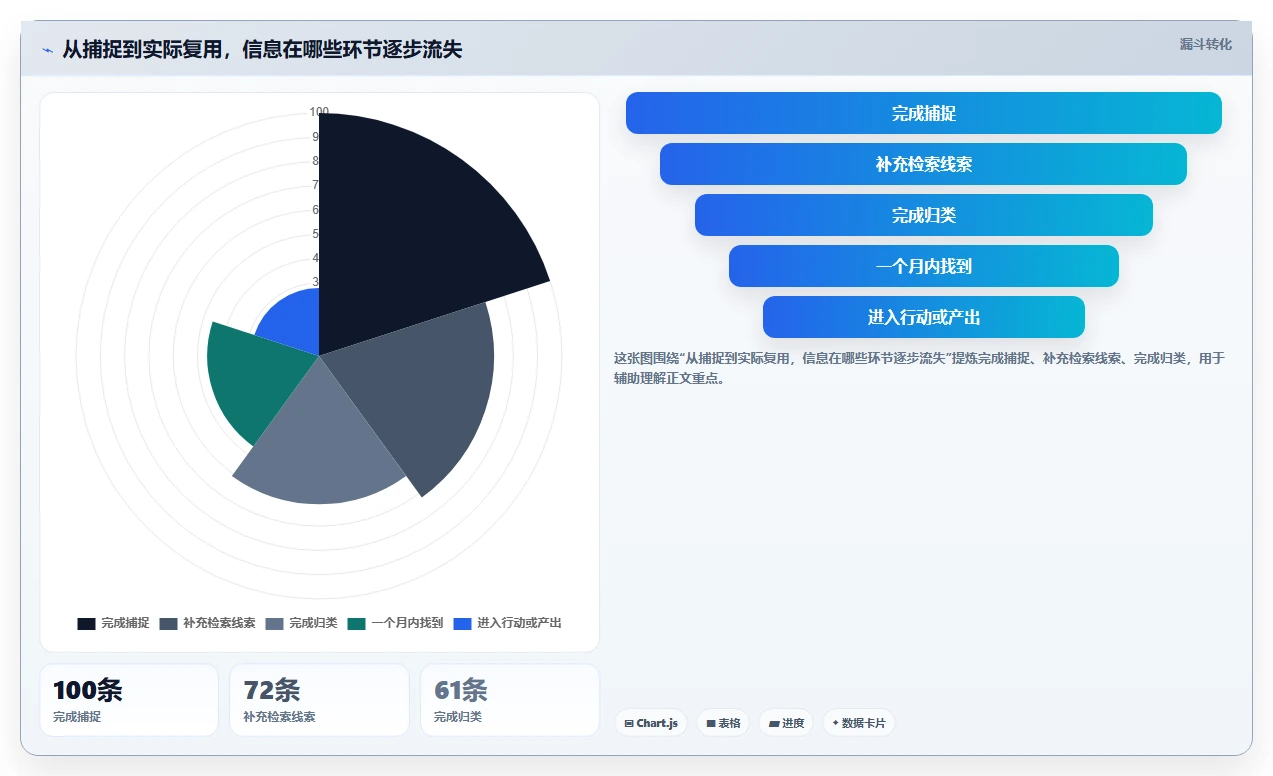Select the 完成归类 funnel bar
Image resolution: width=1273 pixels, height=776 pixels.
(924, 215)
